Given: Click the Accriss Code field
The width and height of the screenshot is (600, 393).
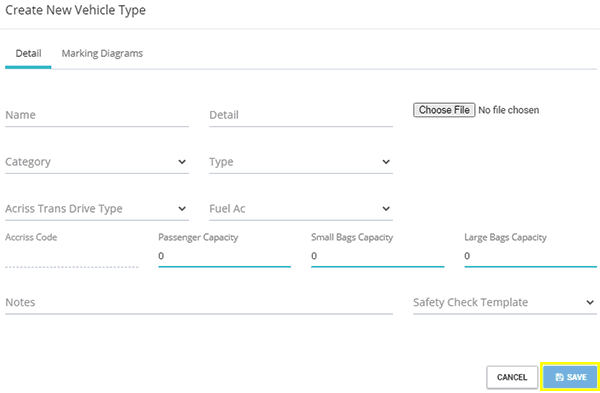Looking at the screenshot, I should tap(72, 256).
